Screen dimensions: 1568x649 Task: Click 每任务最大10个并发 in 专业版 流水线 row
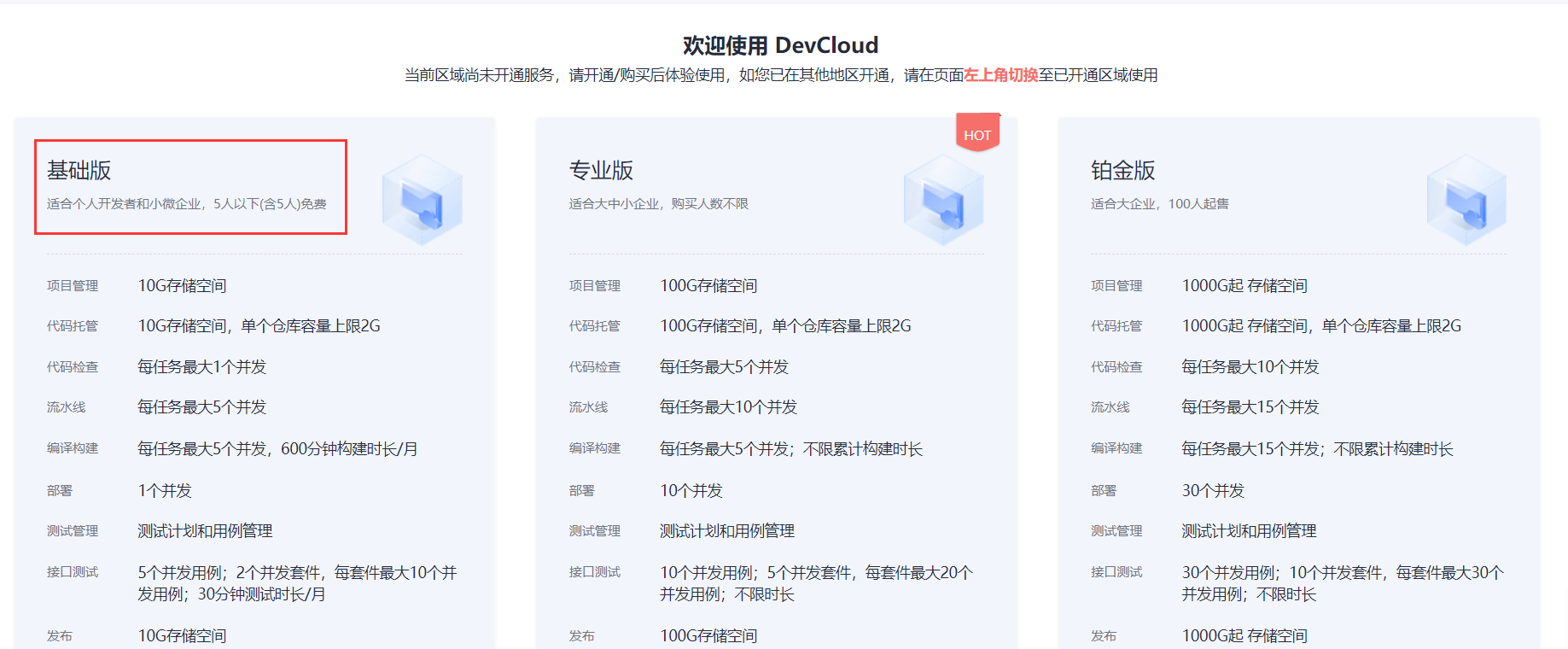pyautogui.click(x=729, y=407)
